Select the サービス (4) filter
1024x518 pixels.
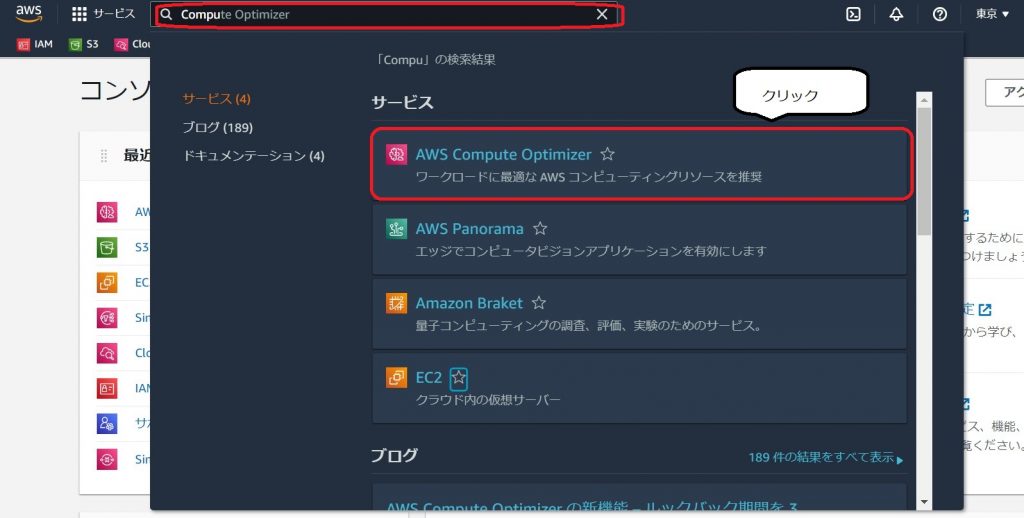click(216, 99)
